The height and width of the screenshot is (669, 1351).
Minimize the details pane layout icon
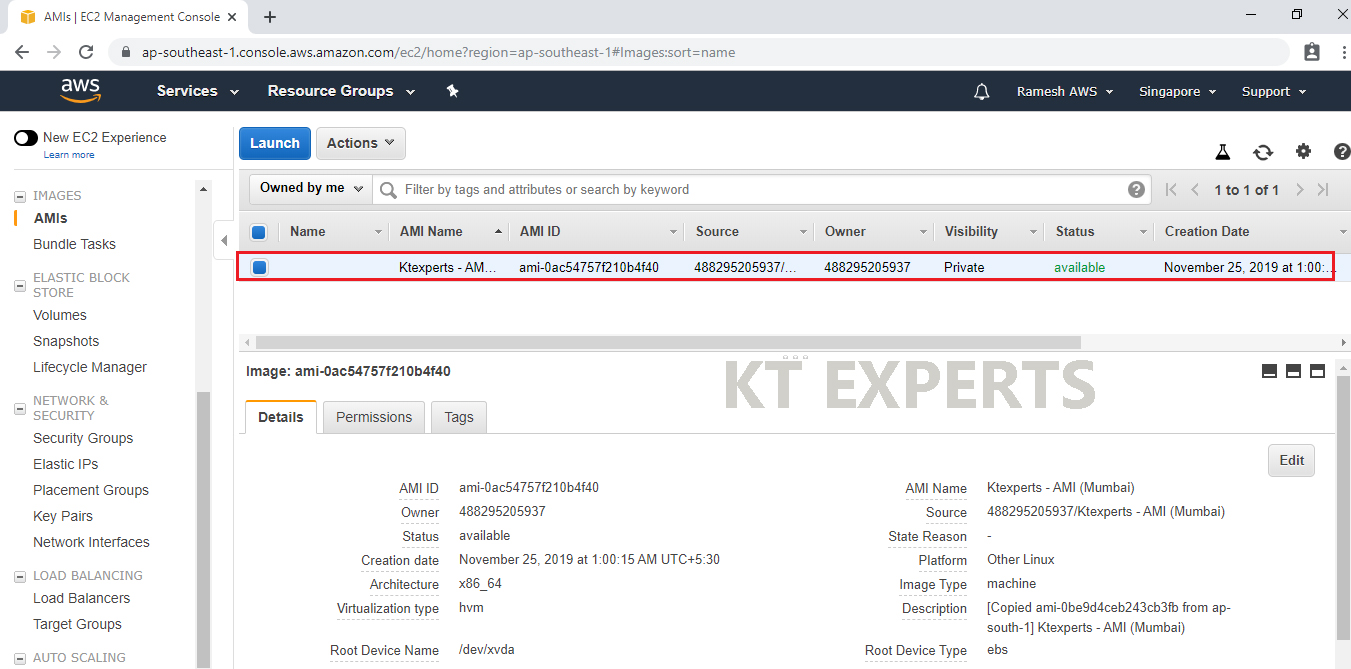(1269, 371)
